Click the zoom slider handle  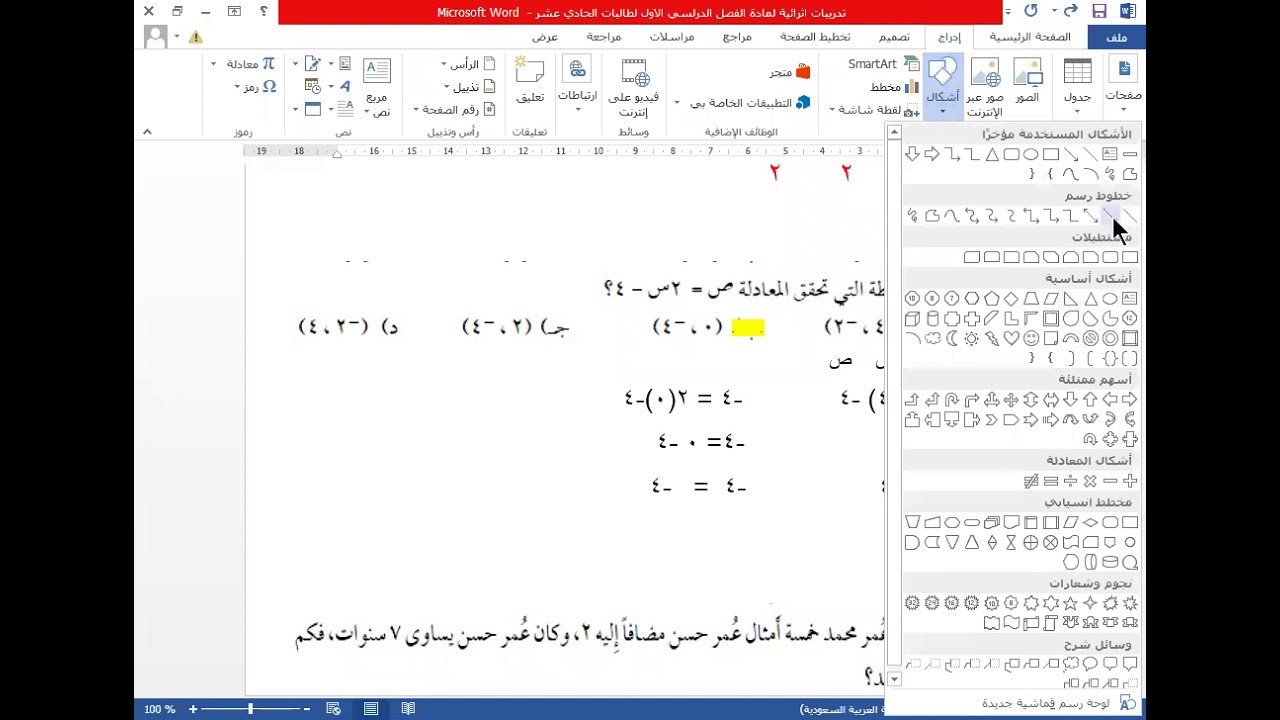click(x=250, y=709)
